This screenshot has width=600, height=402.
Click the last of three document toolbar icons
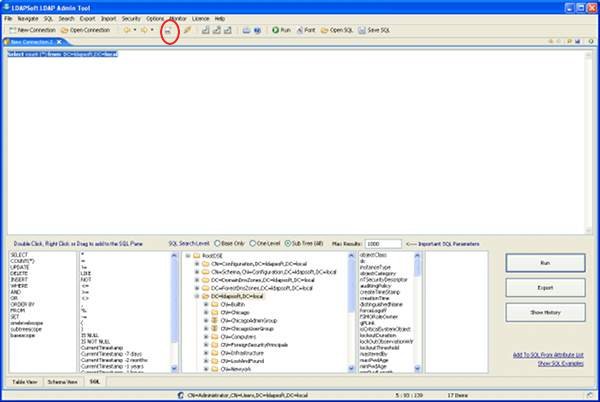tap(228, 30)
